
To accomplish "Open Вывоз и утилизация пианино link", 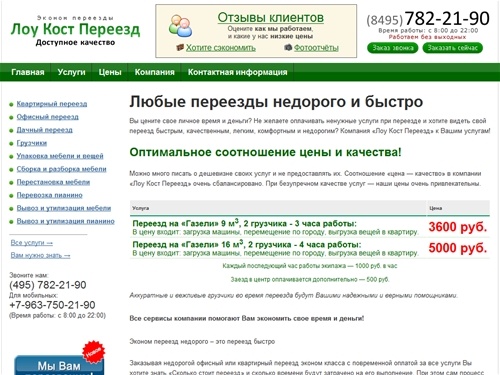I will (66, 221).
